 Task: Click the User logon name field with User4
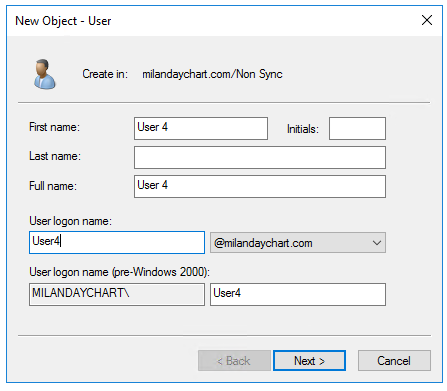click(x=117, y=242)
